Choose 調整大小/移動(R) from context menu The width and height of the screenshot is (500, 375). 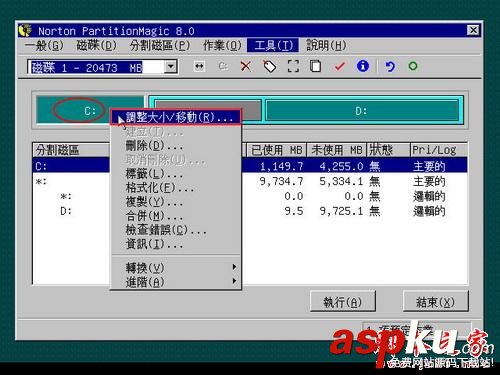(x=175, y=117)
